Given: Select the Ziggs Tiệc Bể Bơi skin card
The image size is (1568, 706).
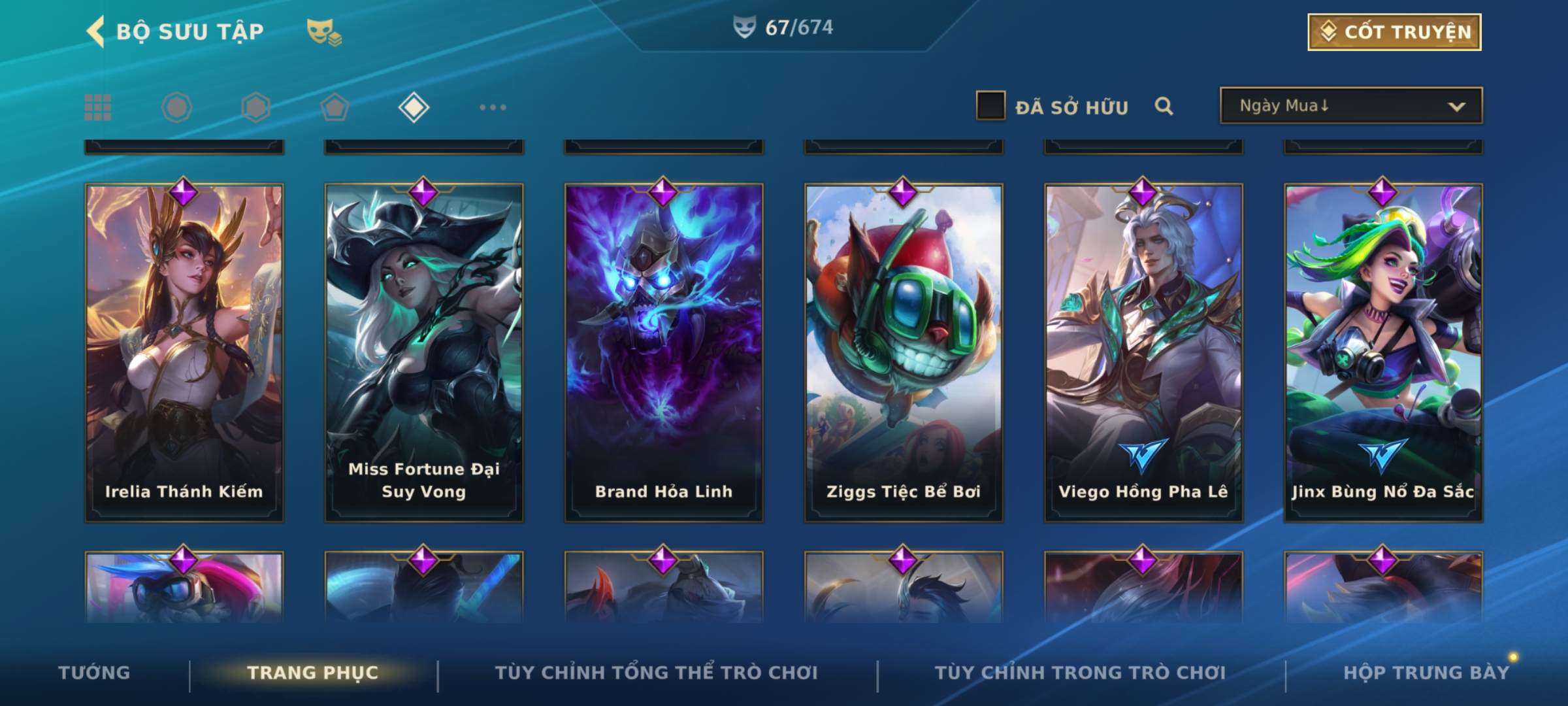Looking at the screenshot, I should point(904,353).
